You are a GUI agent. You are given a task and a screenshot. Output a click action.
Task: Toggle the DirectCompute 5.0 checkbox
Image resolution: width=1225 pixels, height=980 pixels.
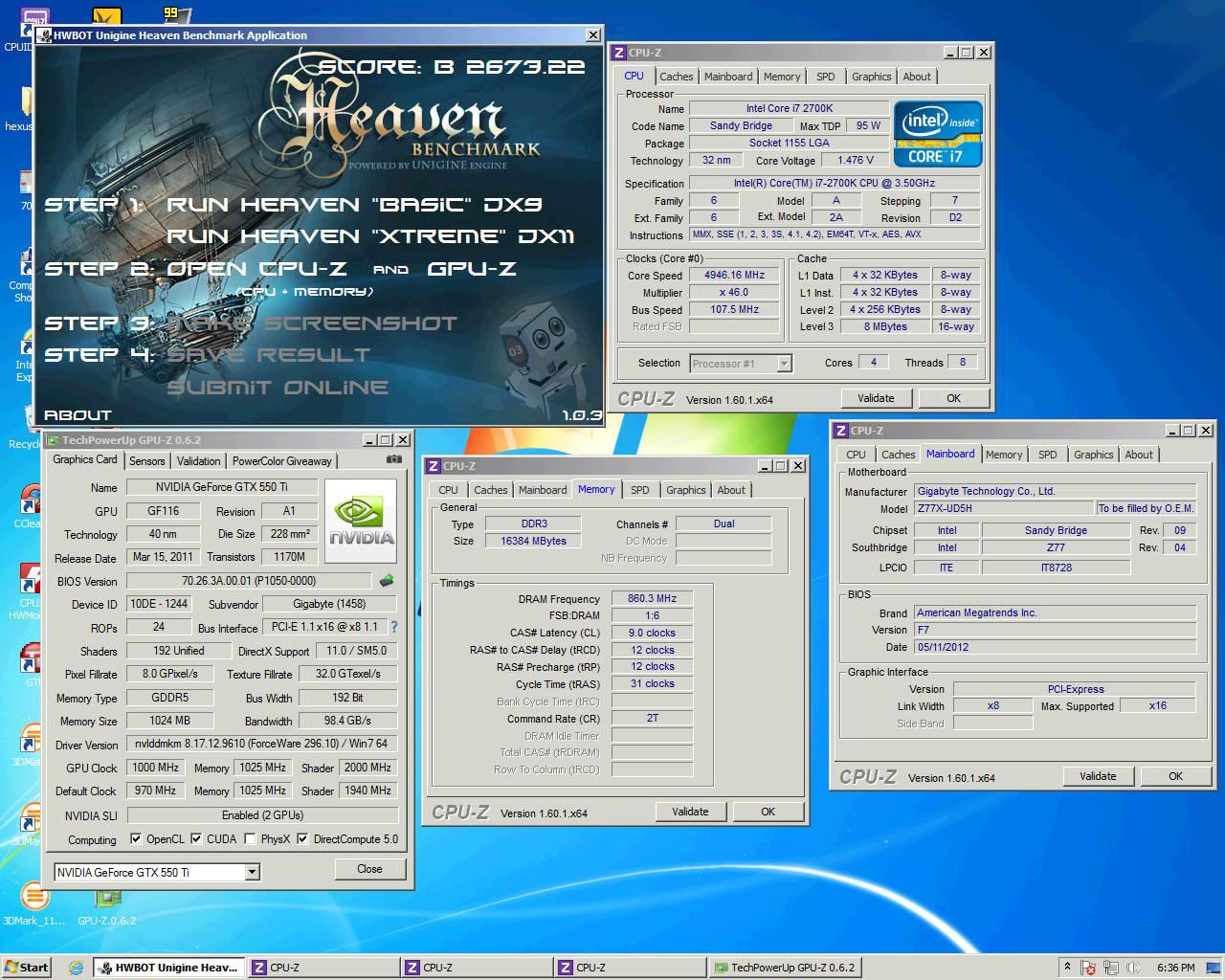click(x=302, y=839)
